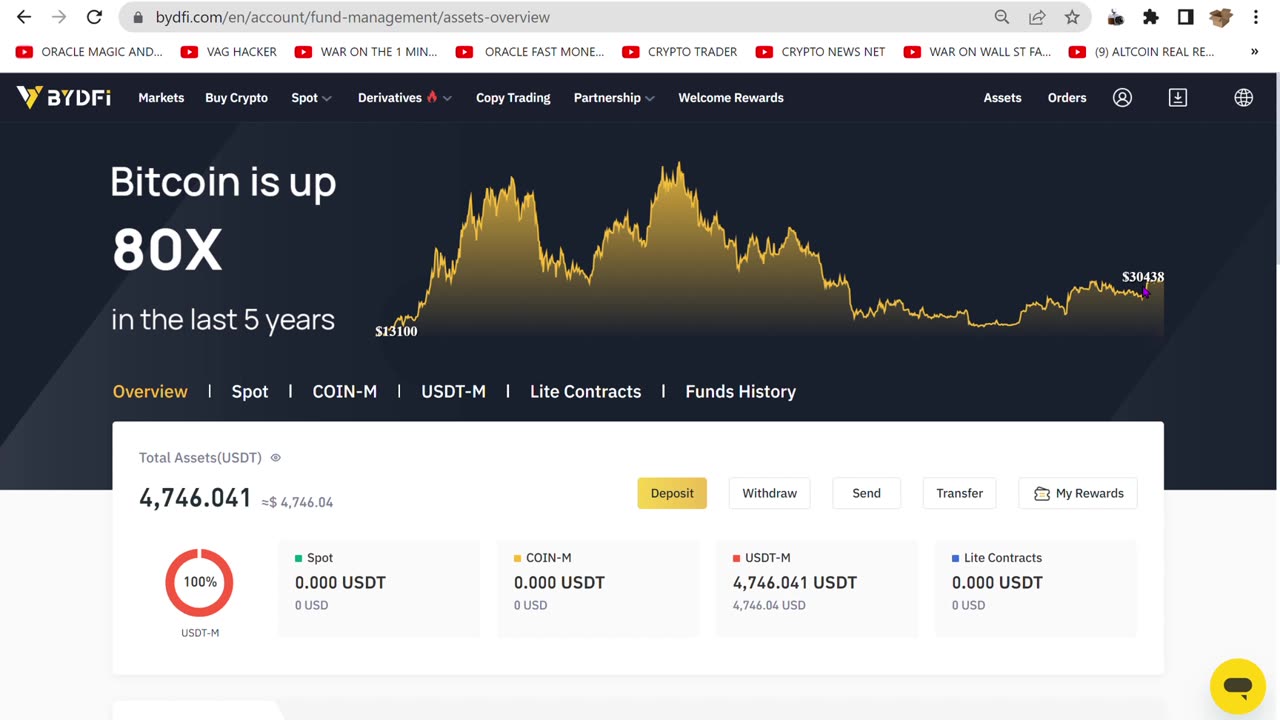Image resolution: width=1280 pixels, height=720 pixels.
Task: Open the ORACLE MAGIC AND... bookmark
Action: [x=90, y=52]
